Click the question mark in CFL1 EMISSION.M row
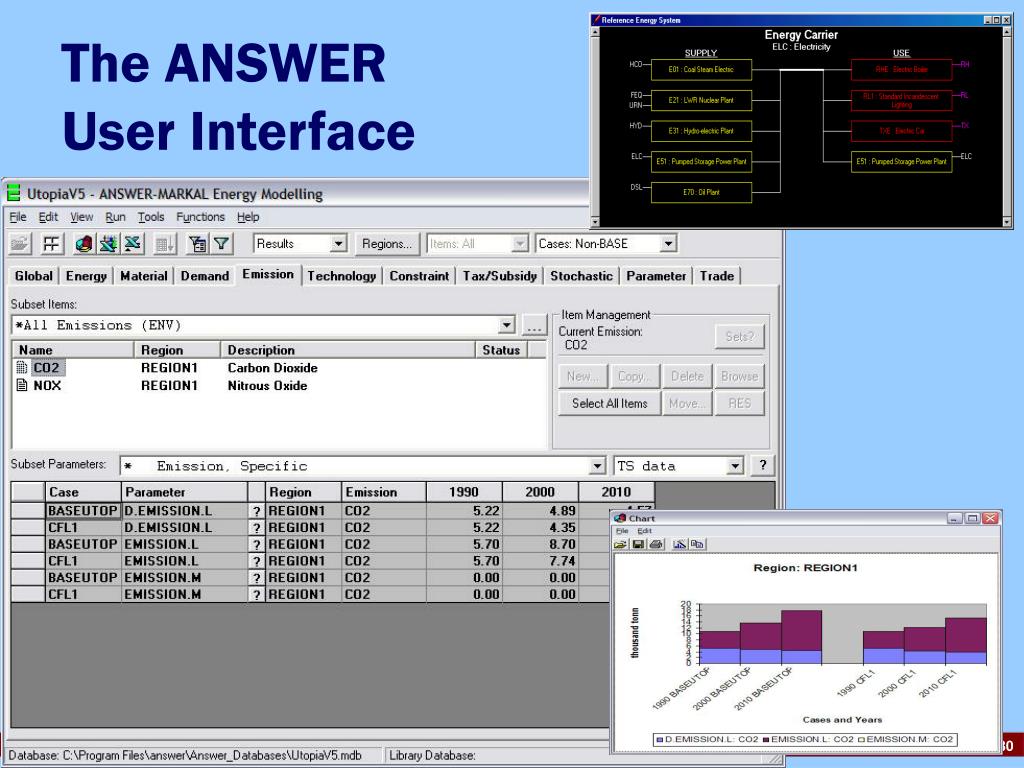1024x768 pixels. 257,595
